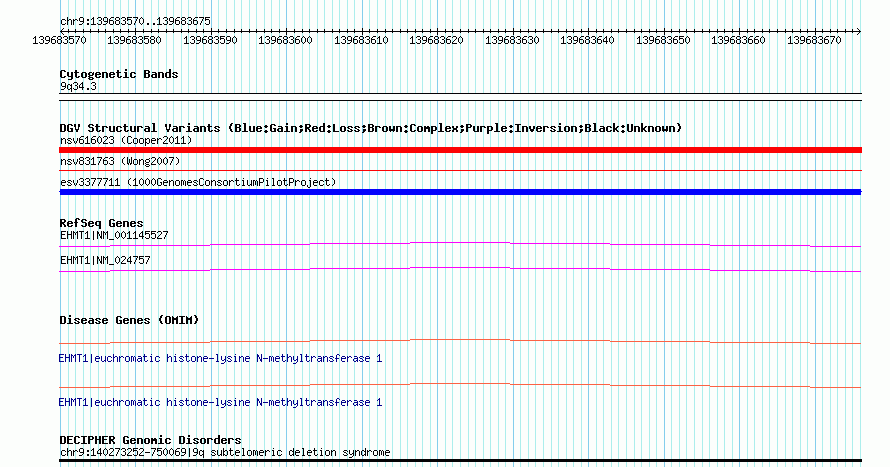
Task: Open EHMT1|NM_024757 transcript label
Action: point(106,260)
